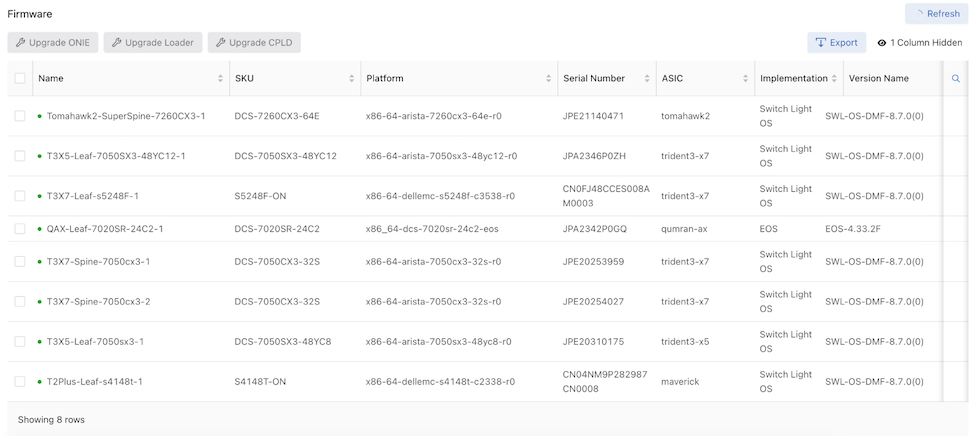Click the Serial Number column header
Viewport: 972px width, 436px height.
click(594, 78)
